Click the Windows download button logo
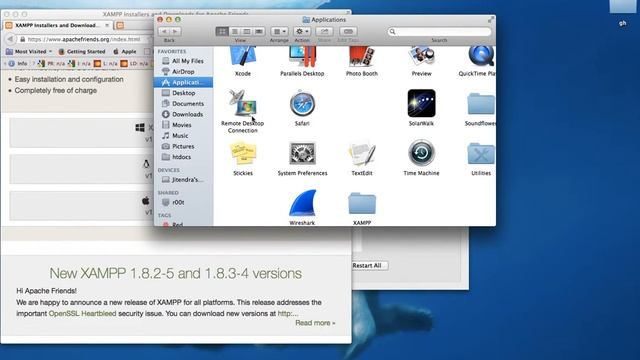 tap(140, 128)
